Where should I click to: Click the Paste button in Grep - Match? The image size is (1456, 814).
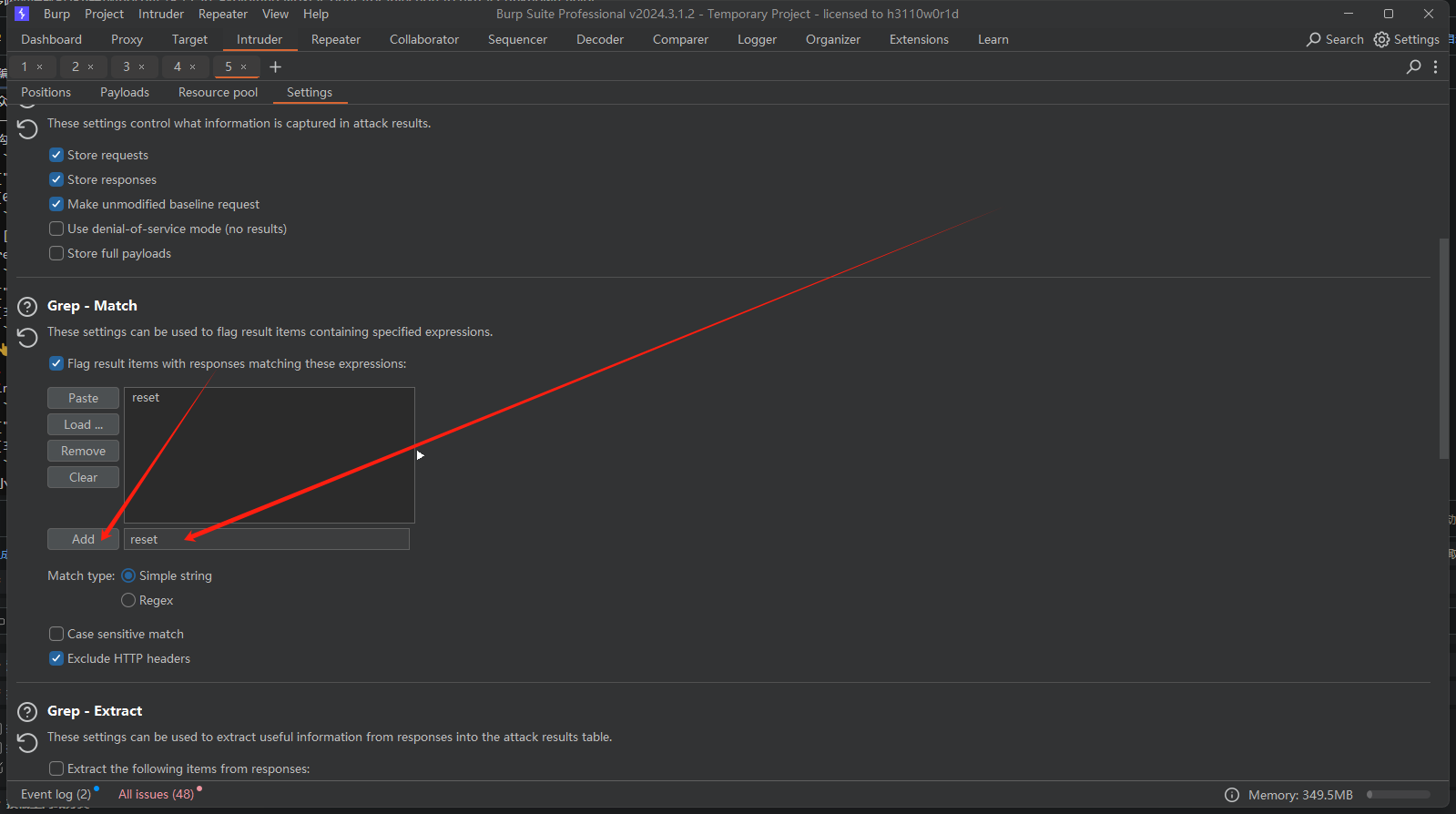point(83,398)
